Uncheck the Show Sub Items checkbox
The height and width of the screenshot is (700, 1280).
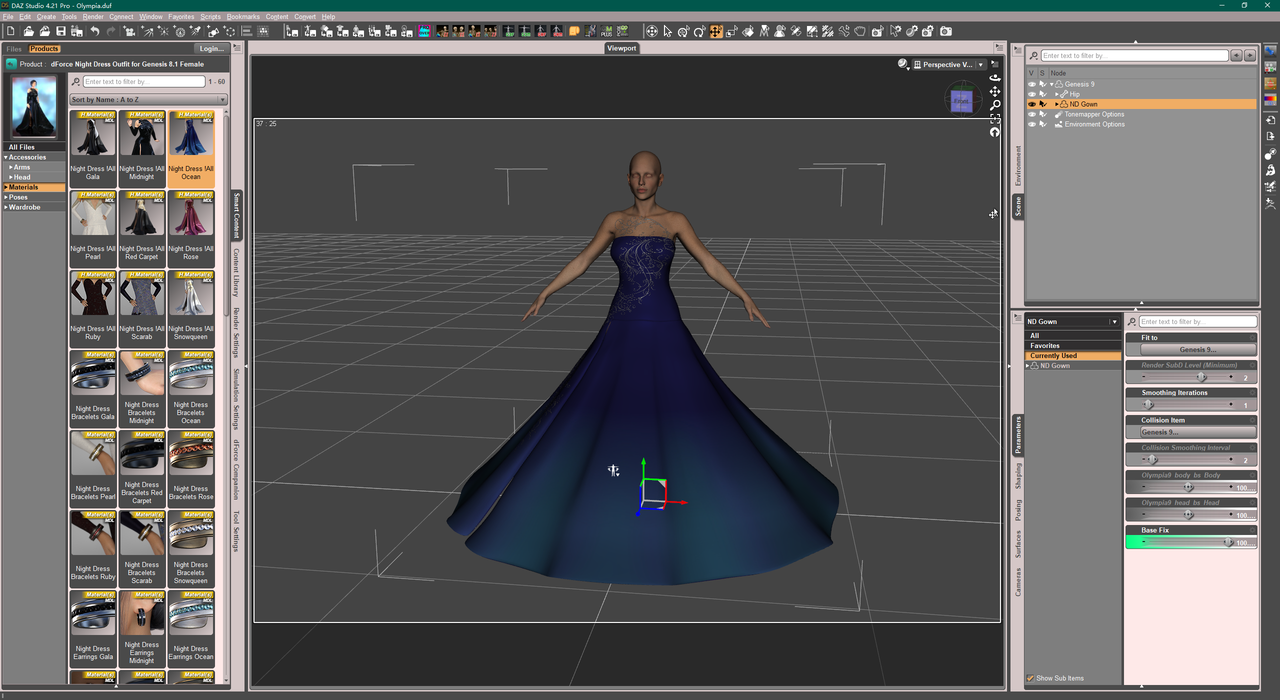(x=1031, y=678)
